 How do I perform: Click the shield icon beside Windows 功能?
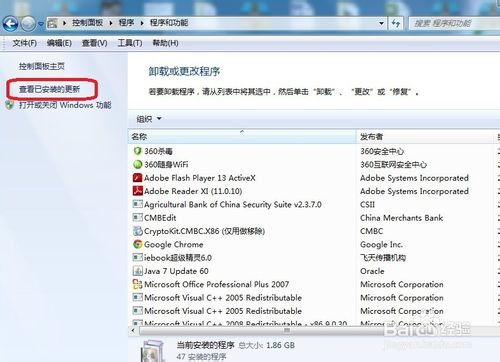(10, 105)
